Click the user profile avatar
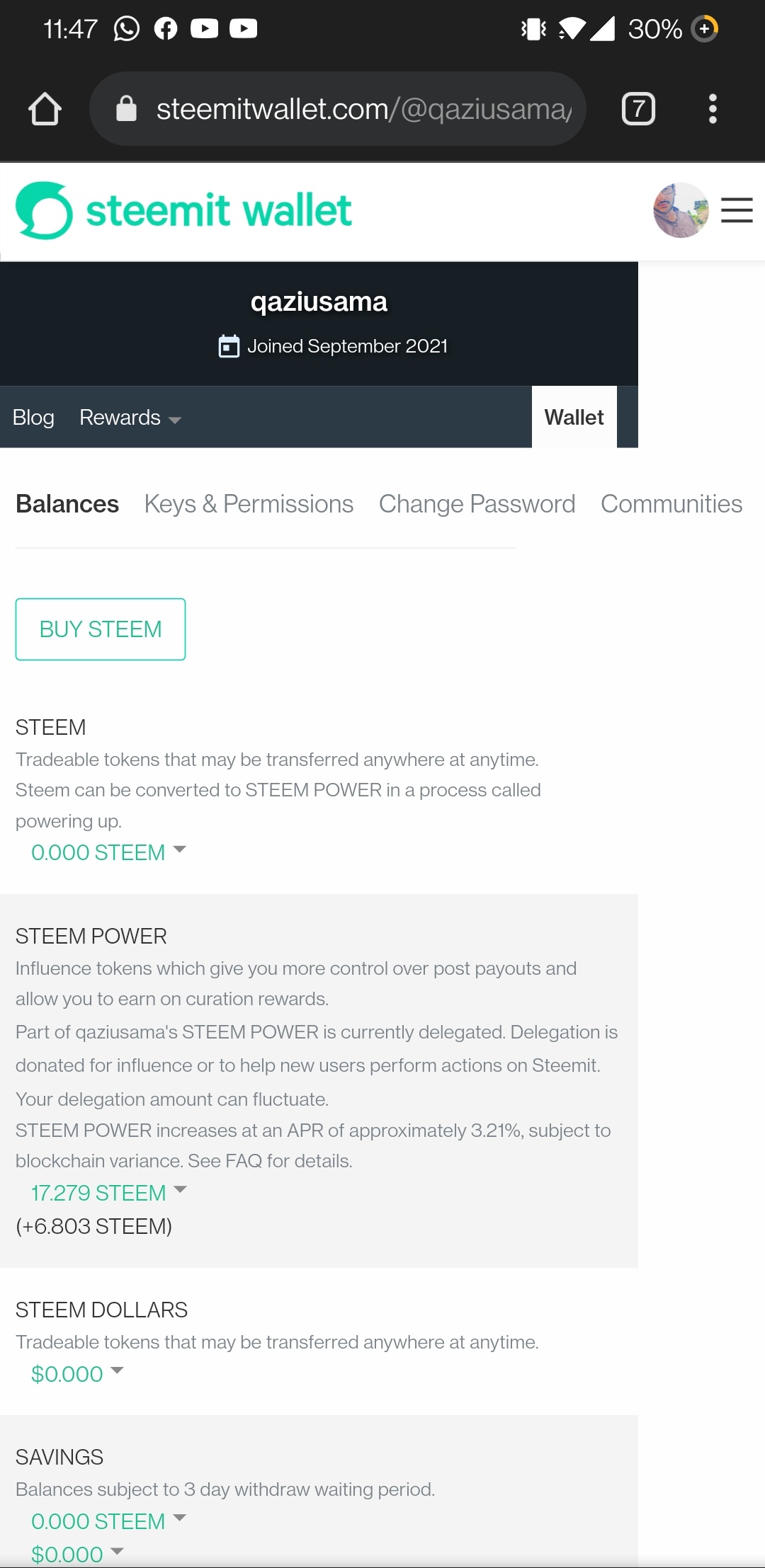 [x=681, y=210]
